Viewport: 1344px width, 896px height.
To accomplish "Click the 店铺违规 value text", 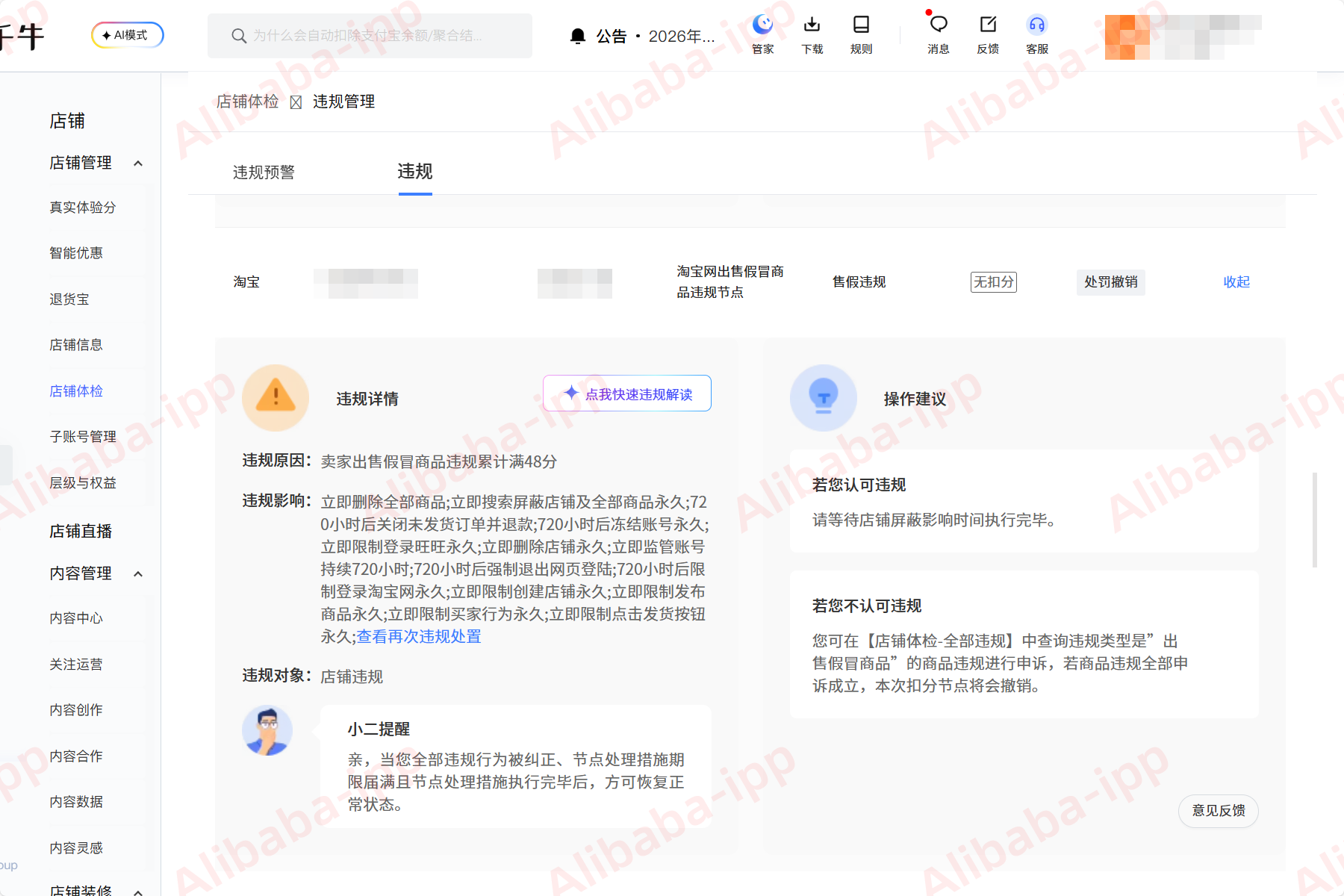I will (x=352, y=676).
